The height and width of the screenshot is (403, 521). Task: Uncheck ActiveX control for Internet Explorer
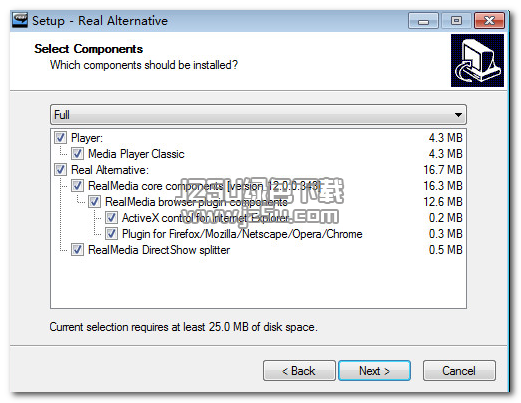tap(111, 218)
